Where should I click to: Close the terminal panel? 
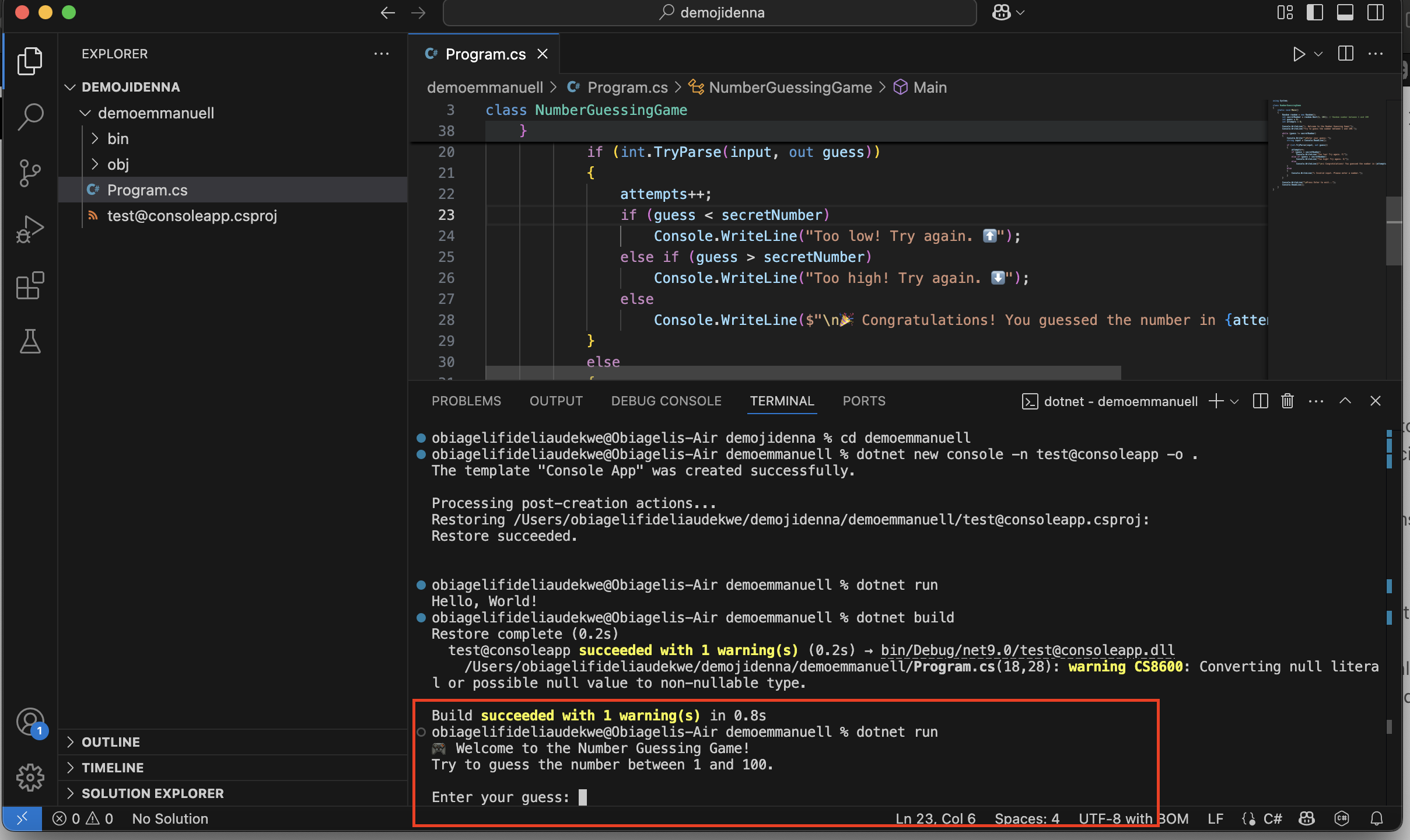[1376, 401]
